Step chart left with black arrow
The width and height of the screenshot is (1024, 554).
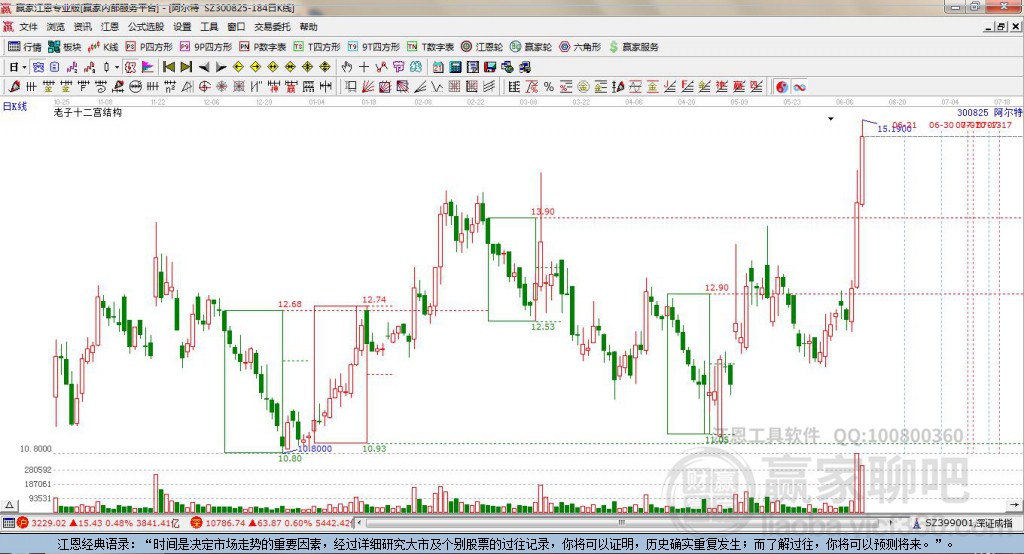[204, 67]
